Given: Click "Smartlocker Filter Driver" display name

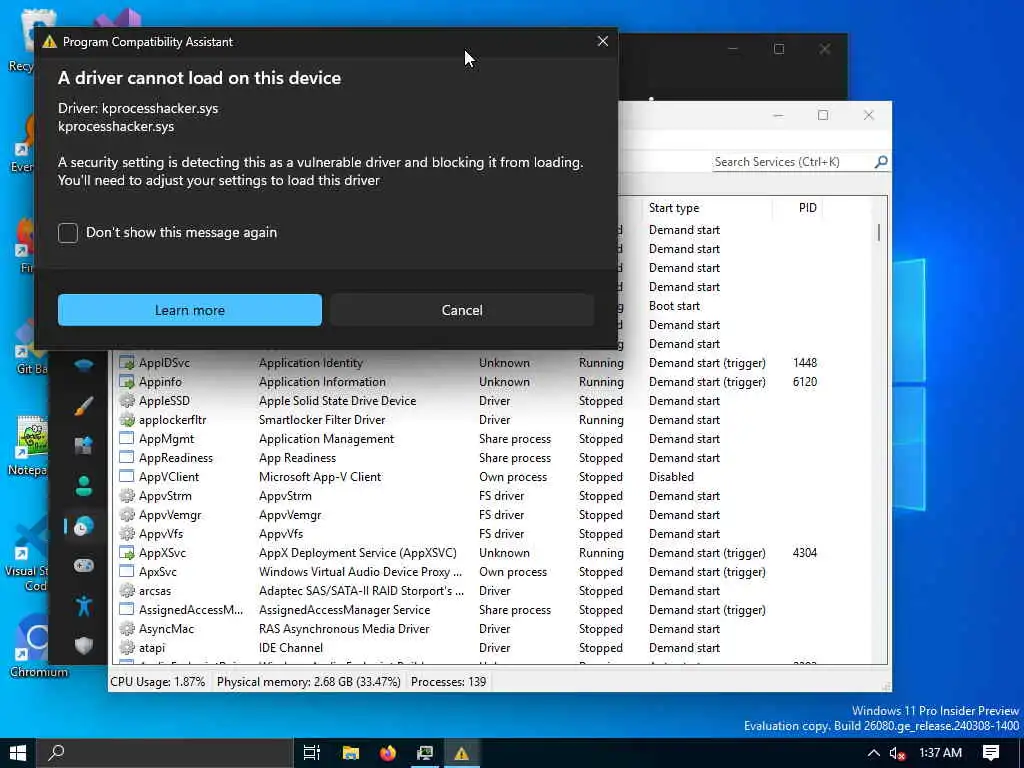Looking at the screenshot, I should point(322,420).
